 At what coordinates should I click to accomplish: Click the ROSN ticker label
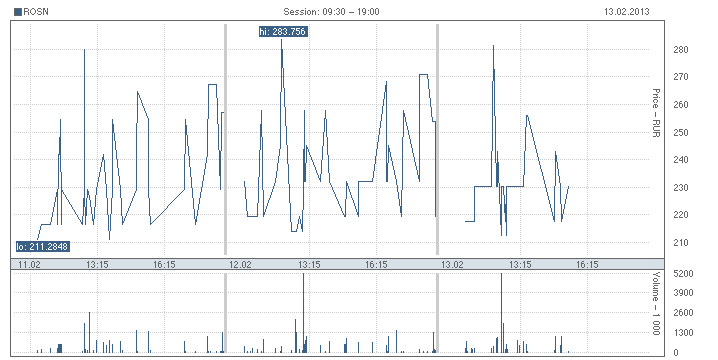tap(36, 12)
